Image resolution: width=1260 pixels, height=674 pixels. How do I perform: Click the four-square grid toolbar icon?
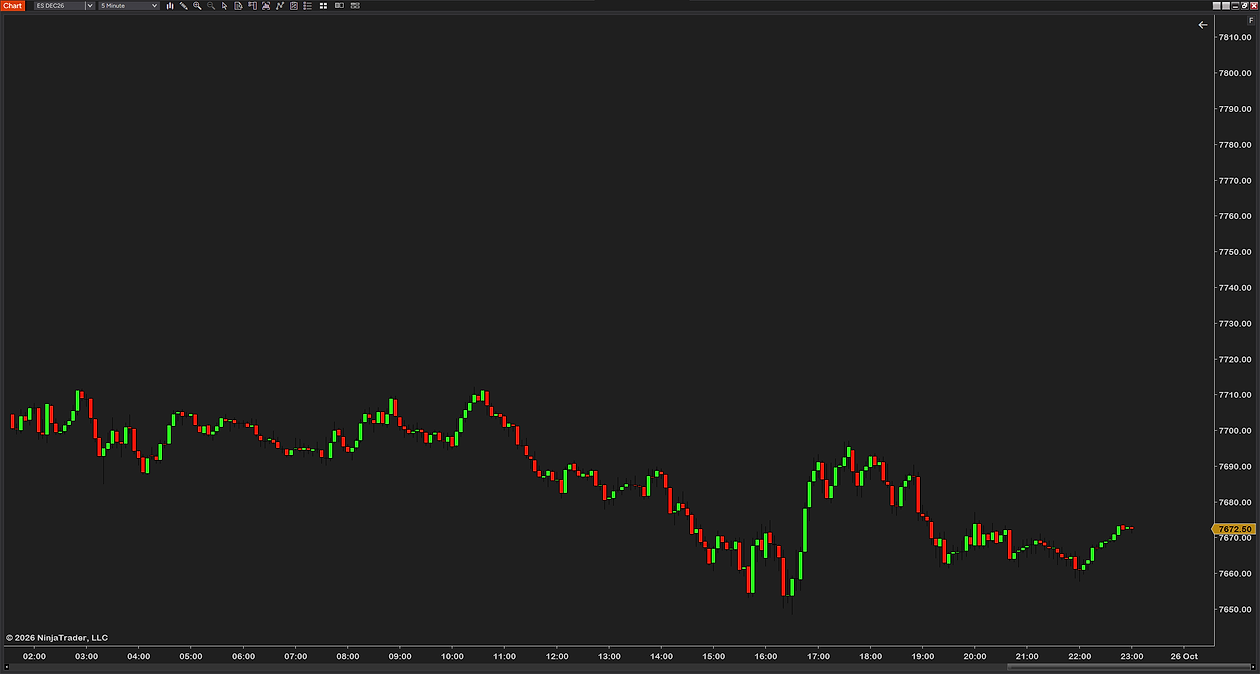coord(323,6)
